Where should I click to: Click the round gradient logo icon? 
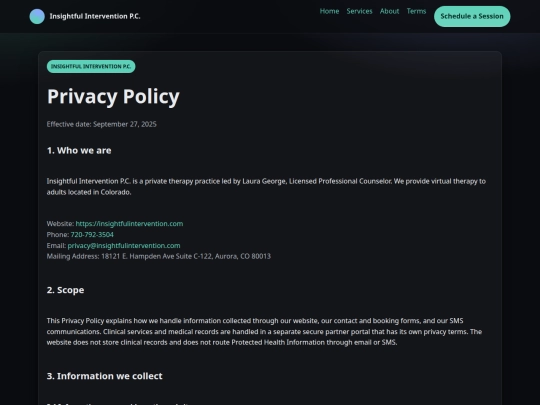click(x=37, y=17)
